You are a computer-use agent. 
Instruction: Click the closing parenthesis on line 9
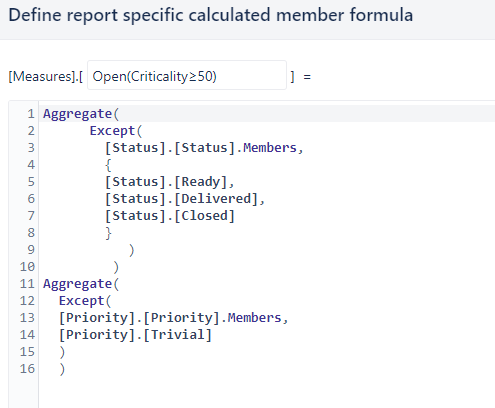131,250
